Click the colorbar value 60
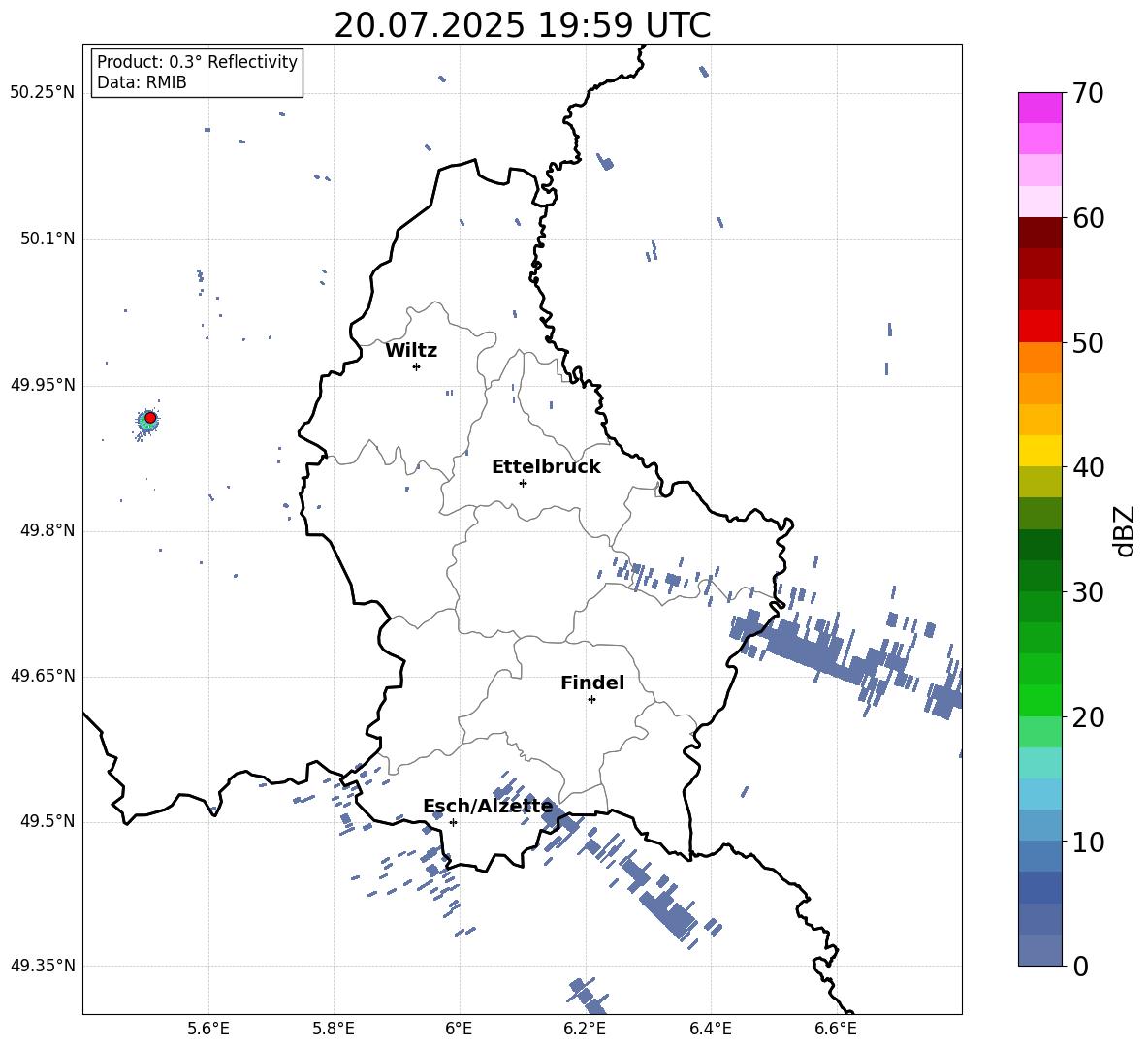This screenshot has width=1148, height=1048. point(1088,218)
